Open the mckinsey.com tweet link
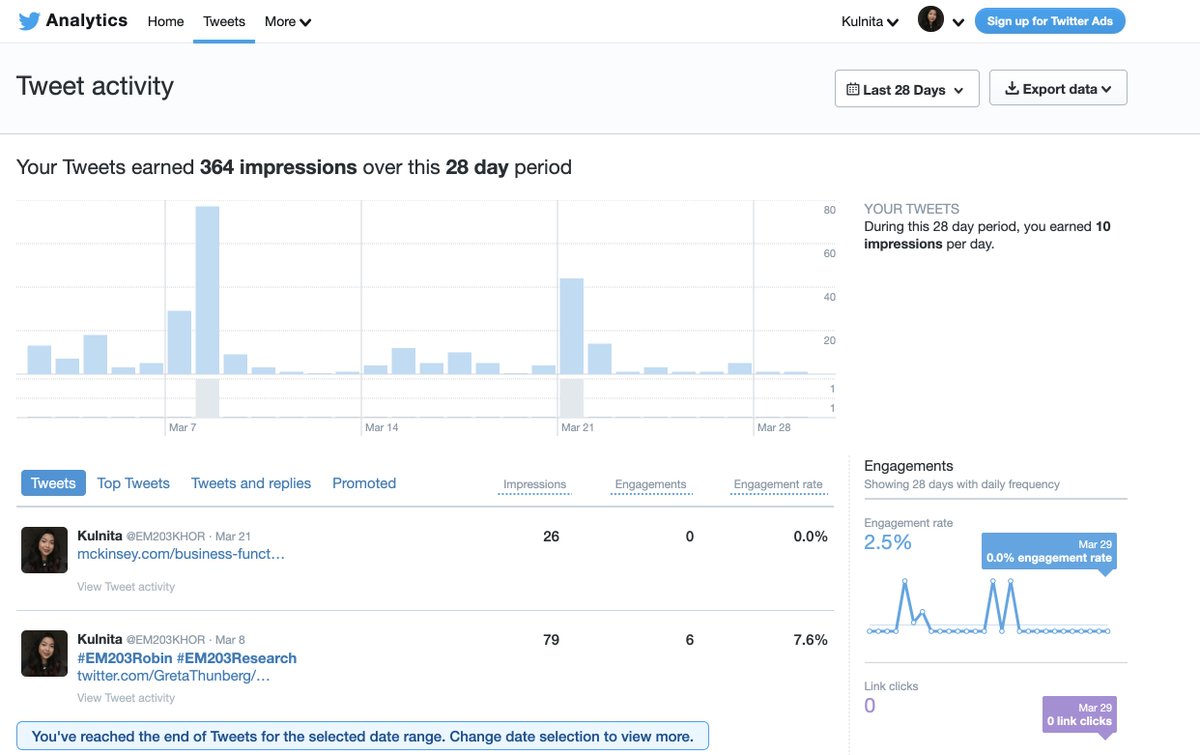The height and width of the screenshot is (755, 1200). 181,553
